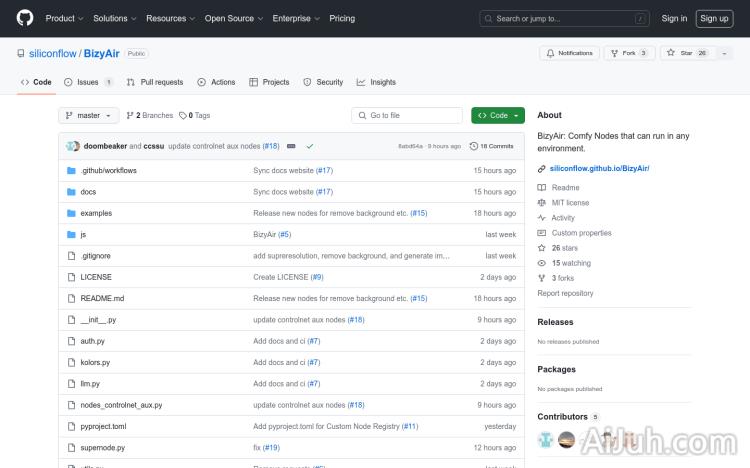Screen dimensions: 750x468
Task: Click the Go to file field
Action: pos(407,116)
